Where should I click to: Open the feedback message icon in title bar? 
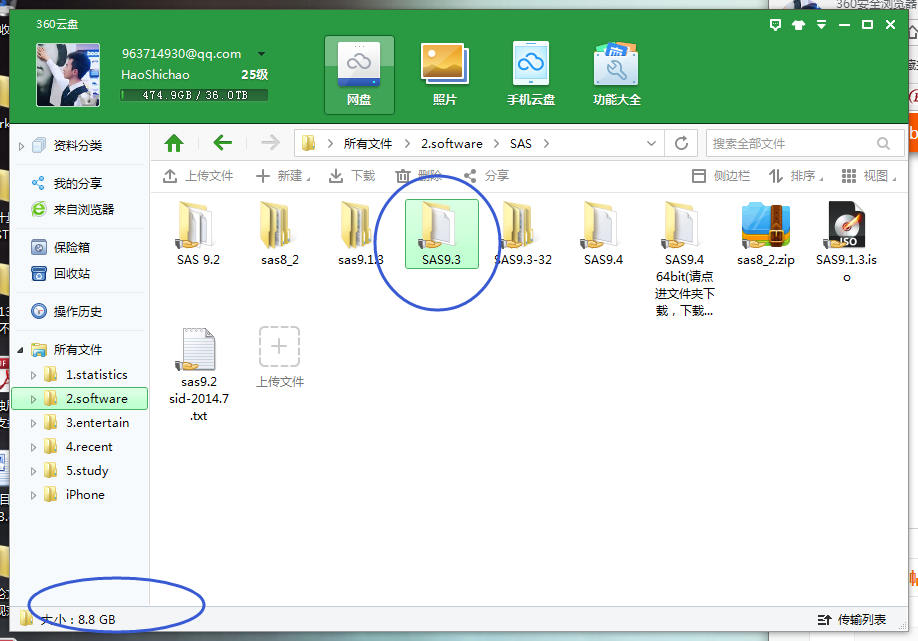coord(775,25)
